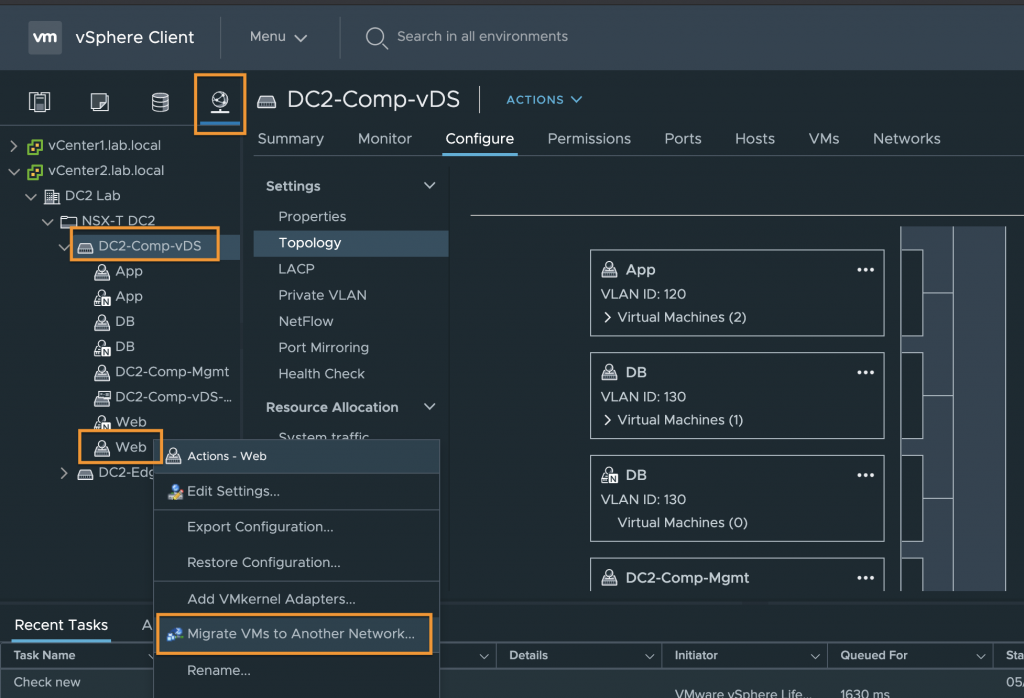Viewport: 1024px width, 698px height.
Task: Switch to the Monitor tab
Action: 385,138
